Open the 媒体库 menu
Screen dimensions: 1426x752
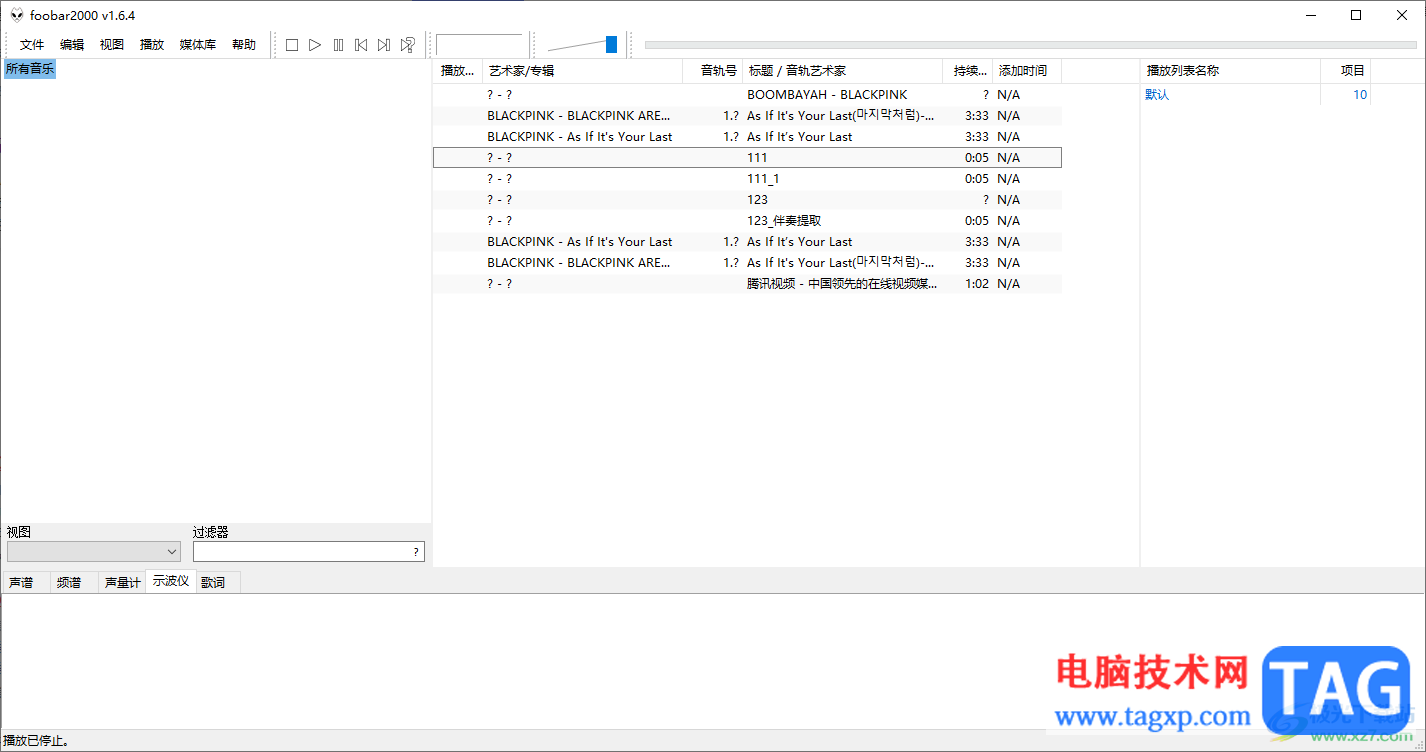tap(198, 45)
